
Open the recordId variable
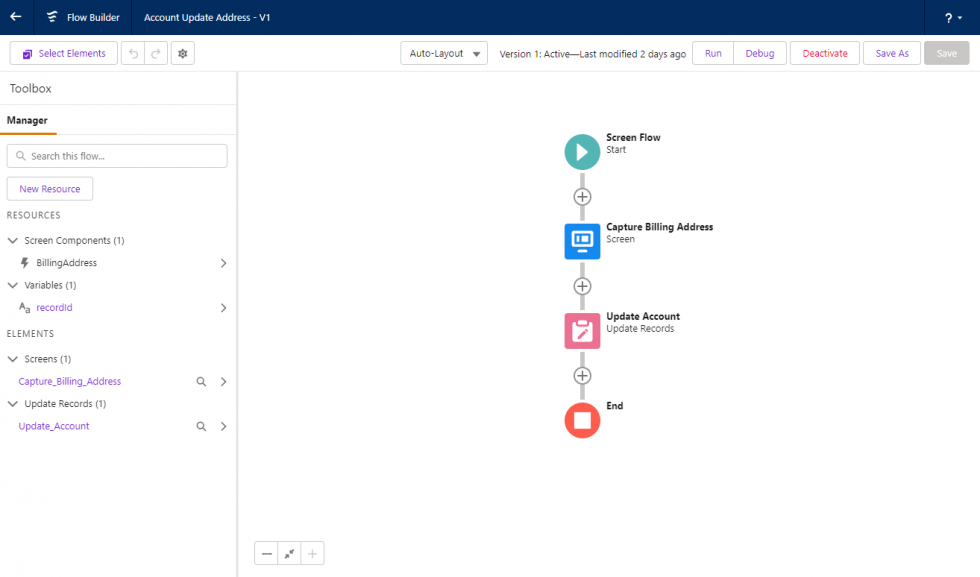(54, 308)
